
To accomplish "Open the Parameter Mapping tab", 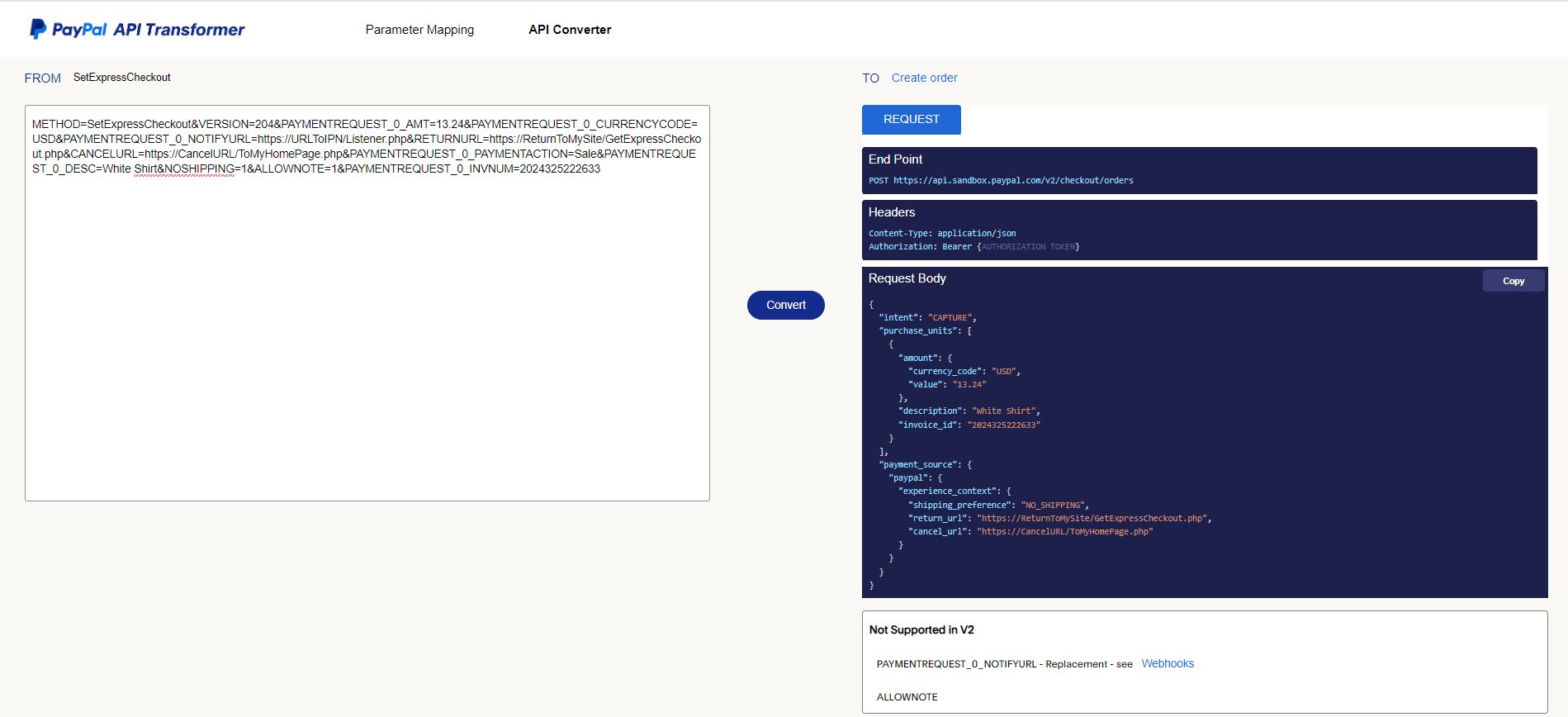I will (x=419, y=30).
